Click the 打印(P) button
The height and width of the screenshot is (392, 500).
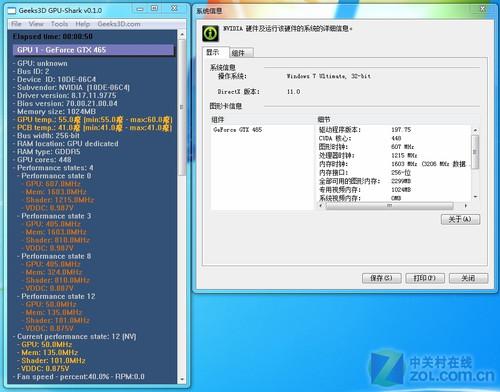(x=425, y=278)
